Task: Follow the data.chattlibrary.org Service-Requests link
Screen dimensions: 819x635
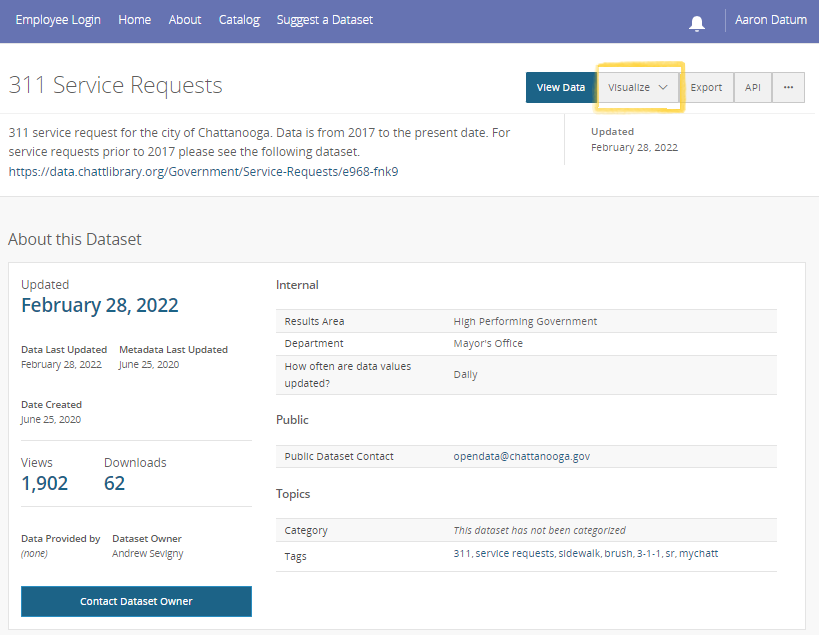Action: [203, 171]
